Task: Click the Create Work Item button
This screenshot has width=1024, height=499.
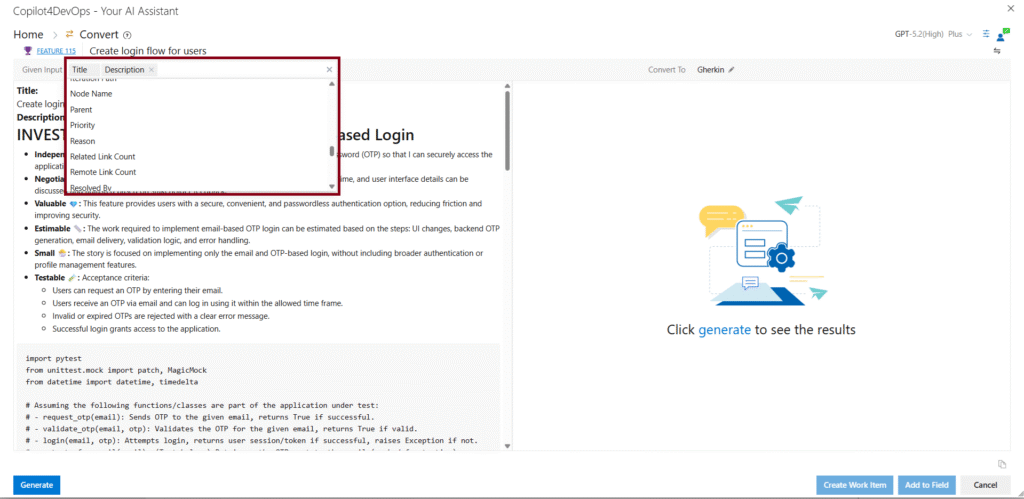Action: (854, 485)
